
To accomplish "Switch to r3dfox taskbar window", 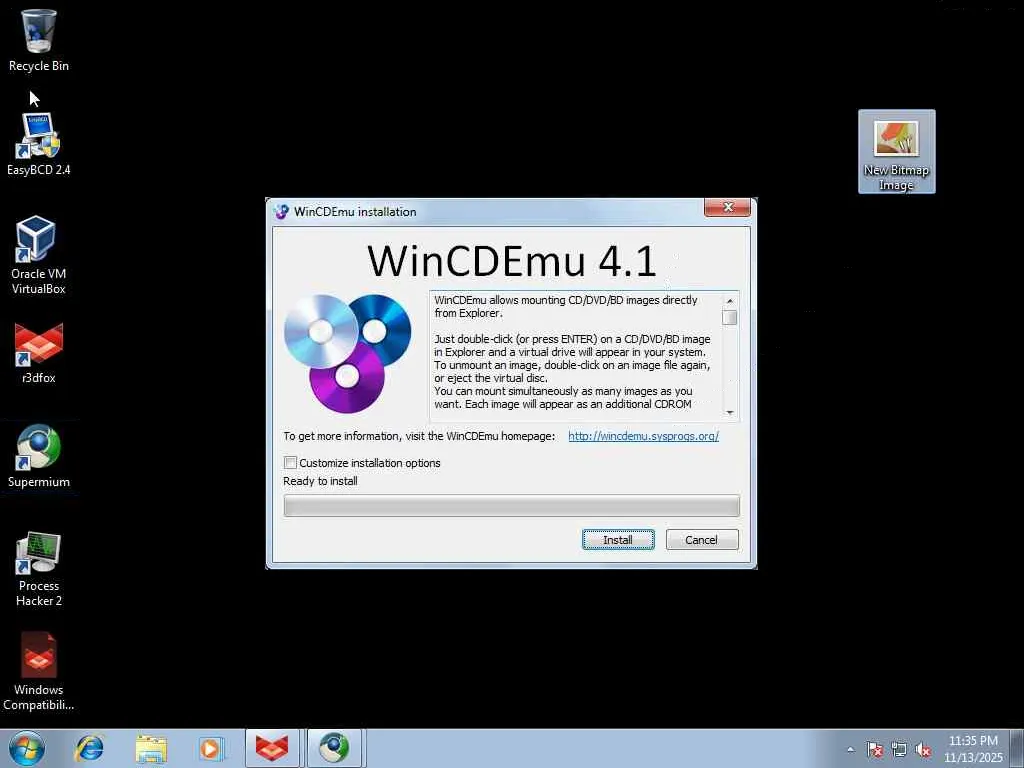I will (x=272, y=748).
